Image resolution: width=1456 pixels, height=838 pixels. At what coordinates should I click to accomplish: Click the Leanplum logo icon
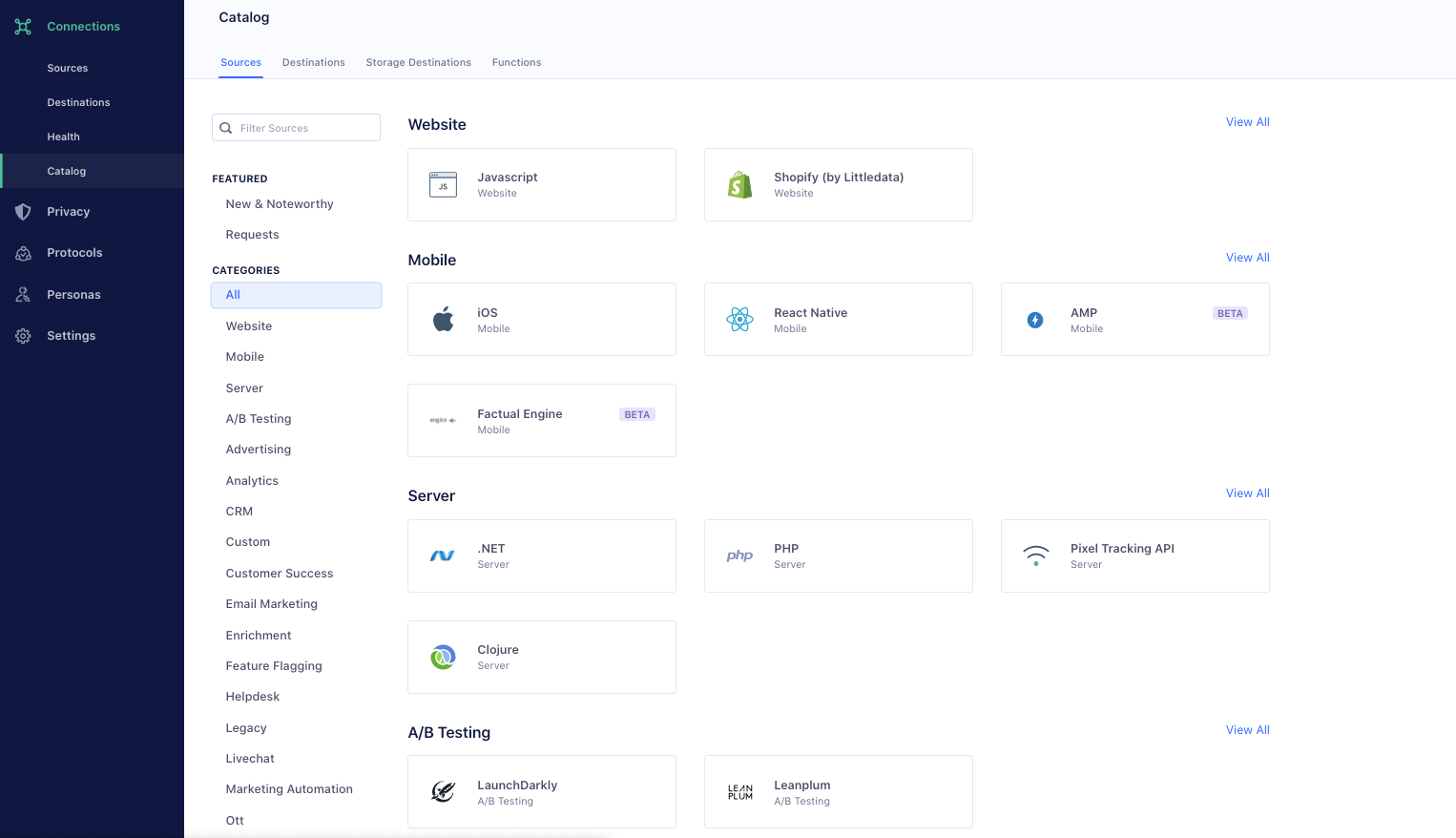point(740,792)
